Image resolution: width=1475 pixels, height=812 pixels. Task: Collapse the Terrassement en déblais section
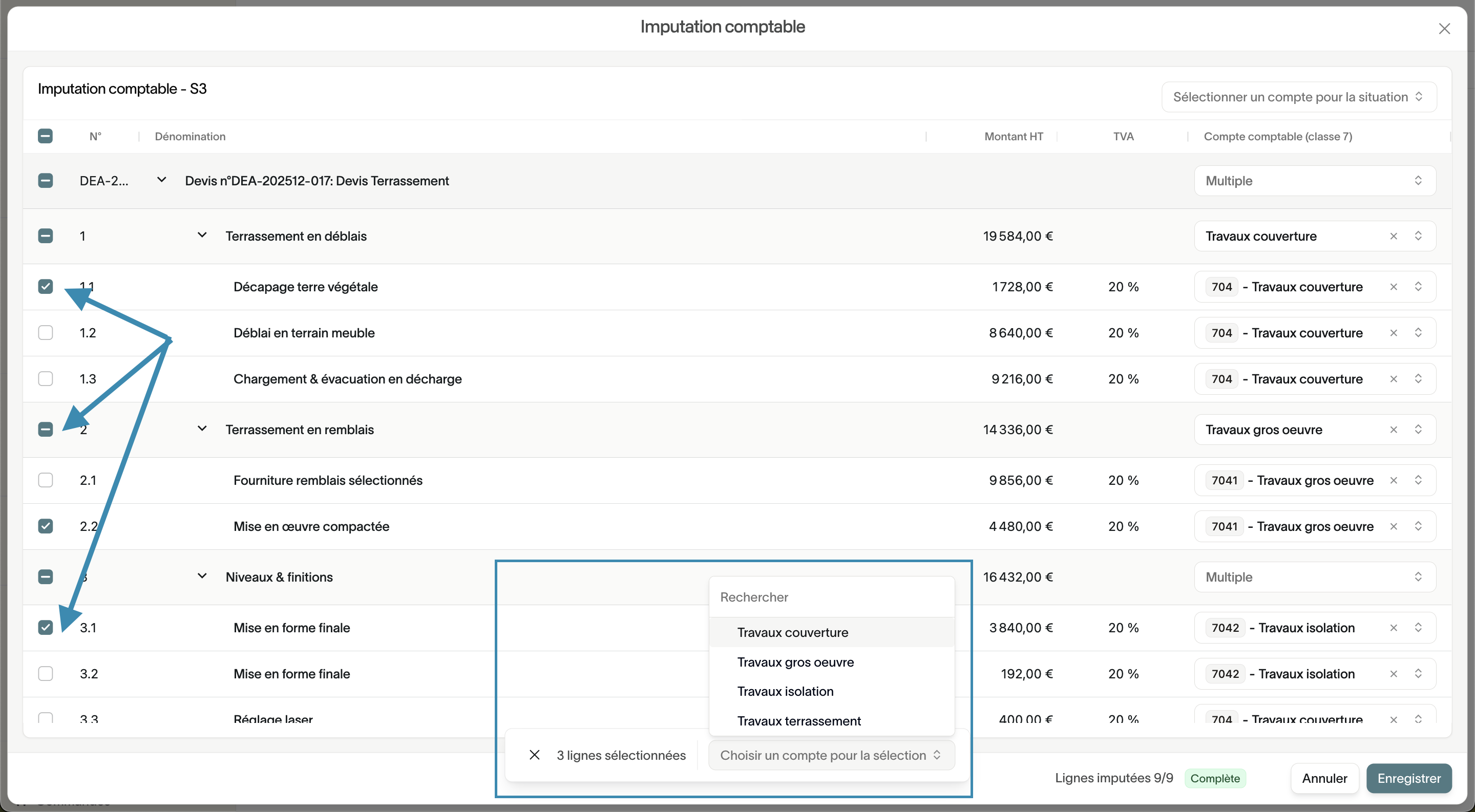[202, 235]
